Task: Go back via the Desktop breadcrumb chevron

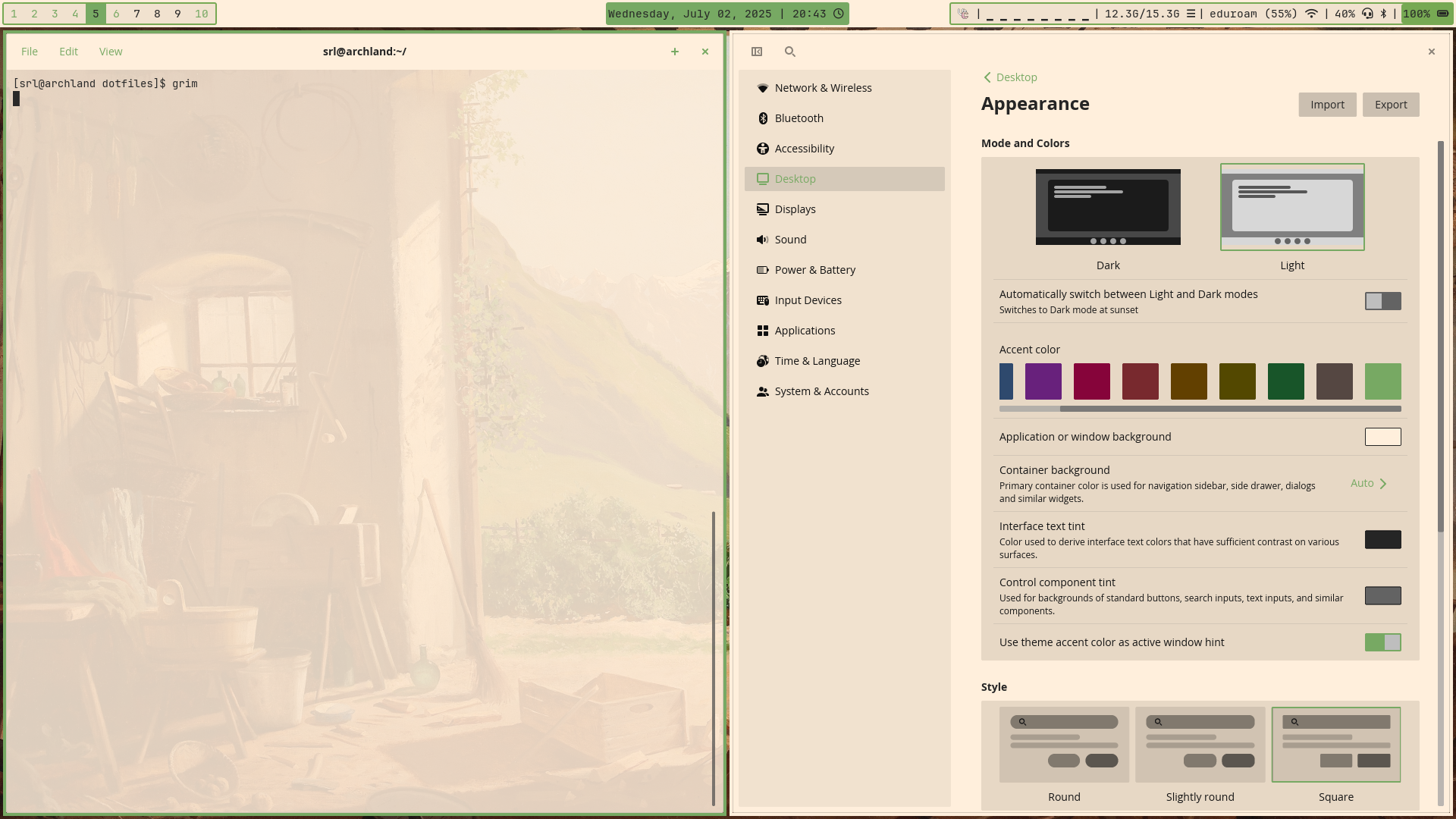Action: pos(987,77)
